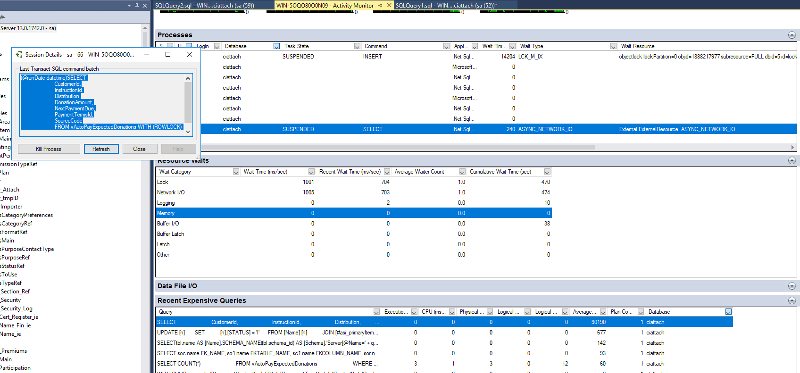Open Database column filter in Processes grid
The image size is (800, 373).
276,46
